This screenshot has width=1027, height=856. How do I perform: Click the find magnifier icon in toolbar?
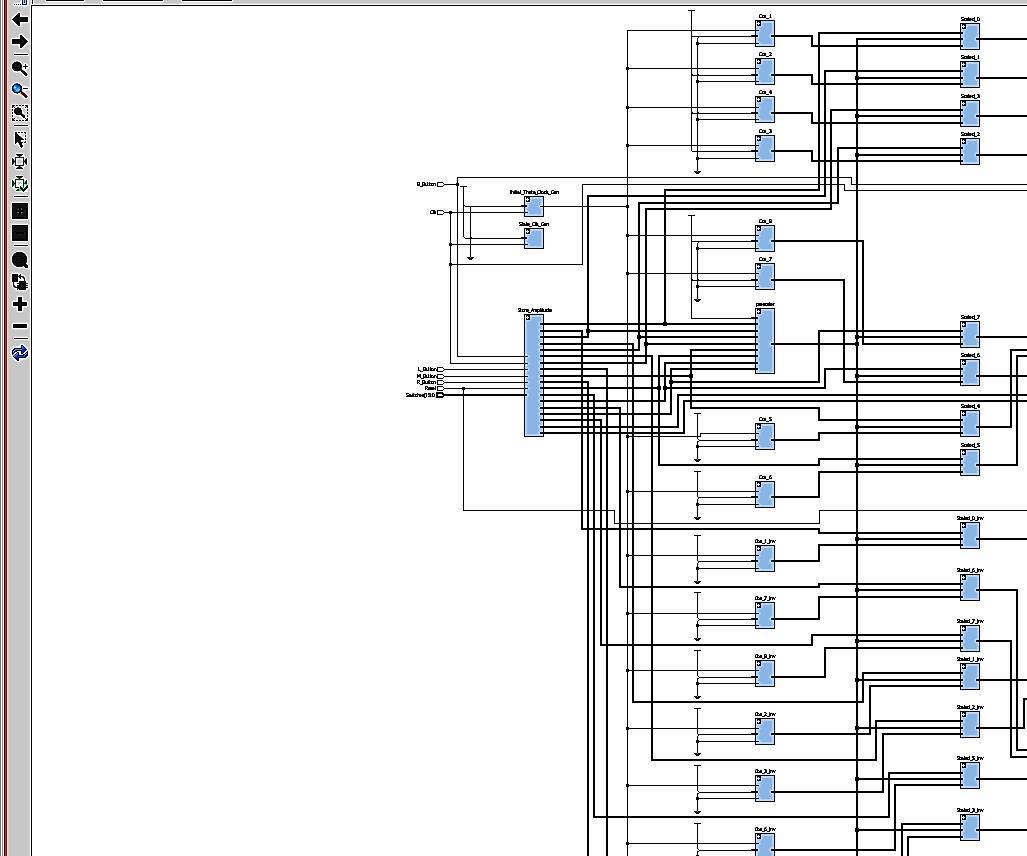[x=19, y=259]
